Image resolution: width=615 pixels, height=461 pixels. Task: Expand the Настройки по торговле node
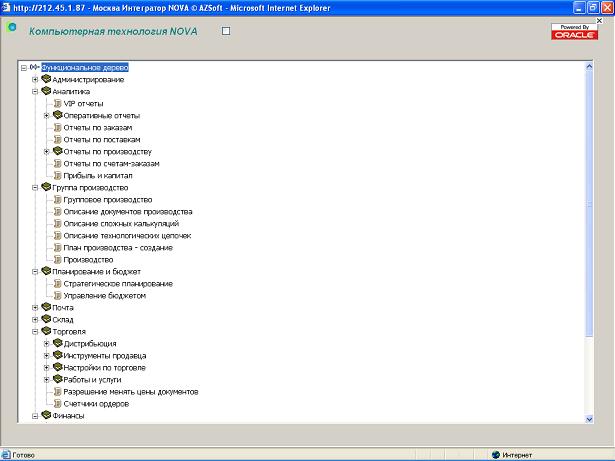[46, 368]
